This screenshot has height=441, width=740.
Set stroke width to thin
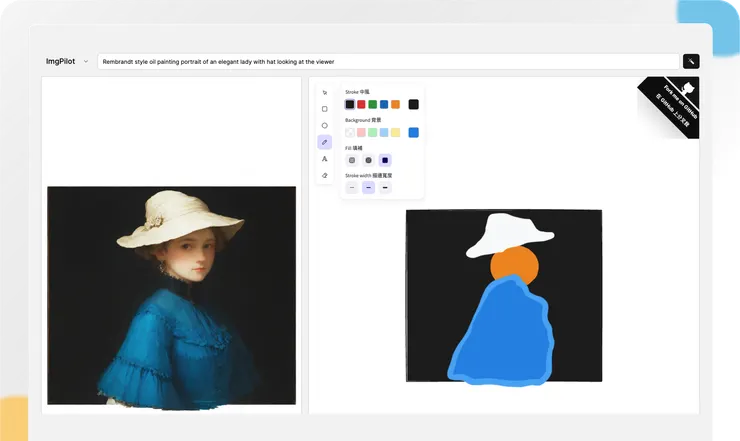(x=351, y=188)
